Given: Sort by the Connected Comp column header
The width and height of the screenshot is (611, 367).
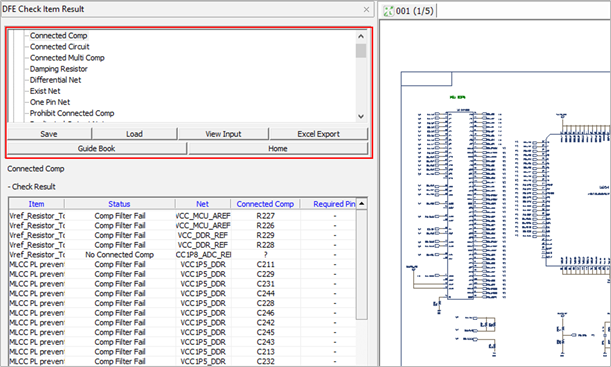Looking at the screenshot, I should [265, 204].
